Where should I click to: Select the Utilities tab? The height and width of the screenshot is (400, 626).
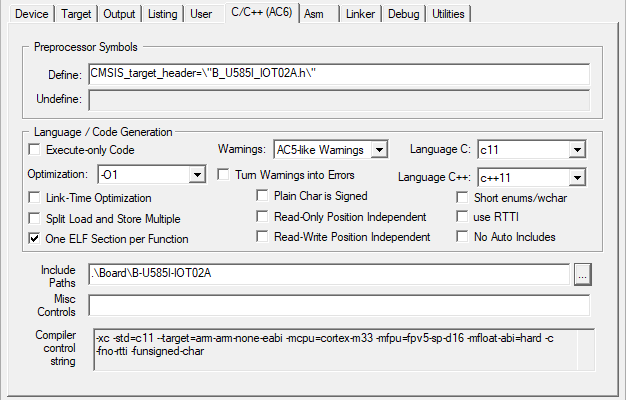[448, 14]
